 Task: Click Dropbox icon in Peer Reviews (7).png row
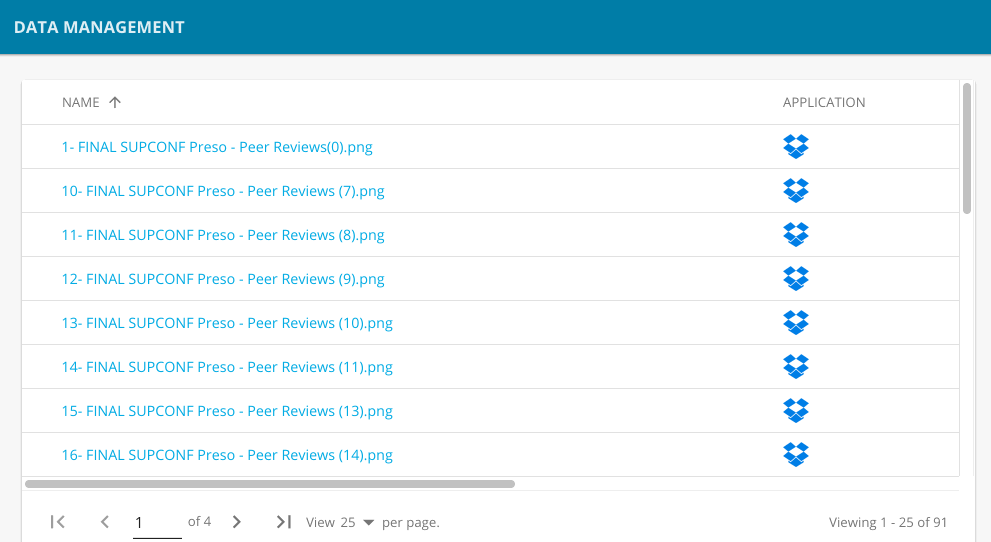(796, 191)
